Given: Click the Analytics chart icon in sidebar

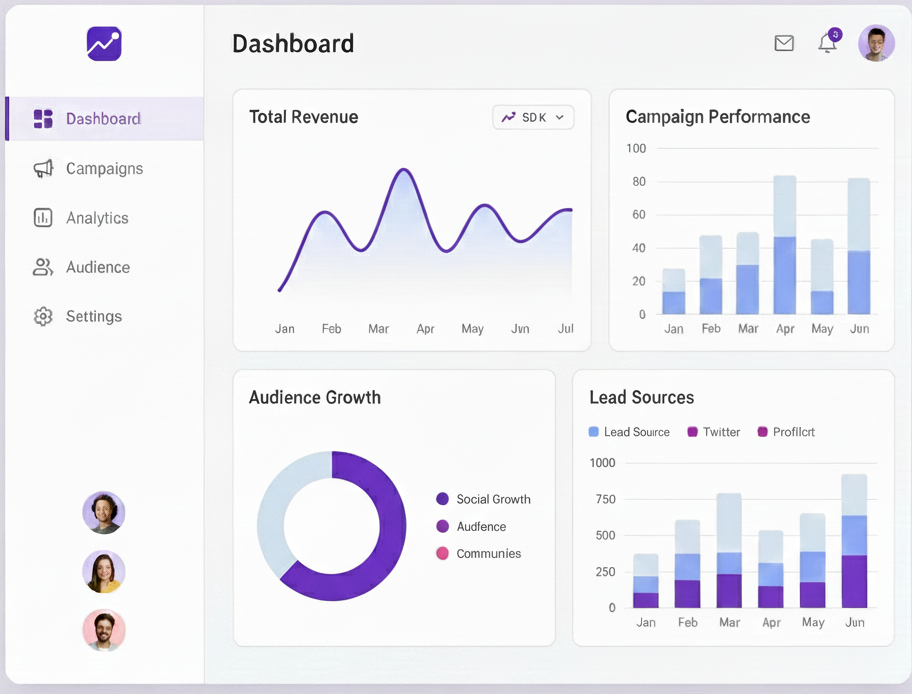Looking at the screenshot, I should point(43,218).
